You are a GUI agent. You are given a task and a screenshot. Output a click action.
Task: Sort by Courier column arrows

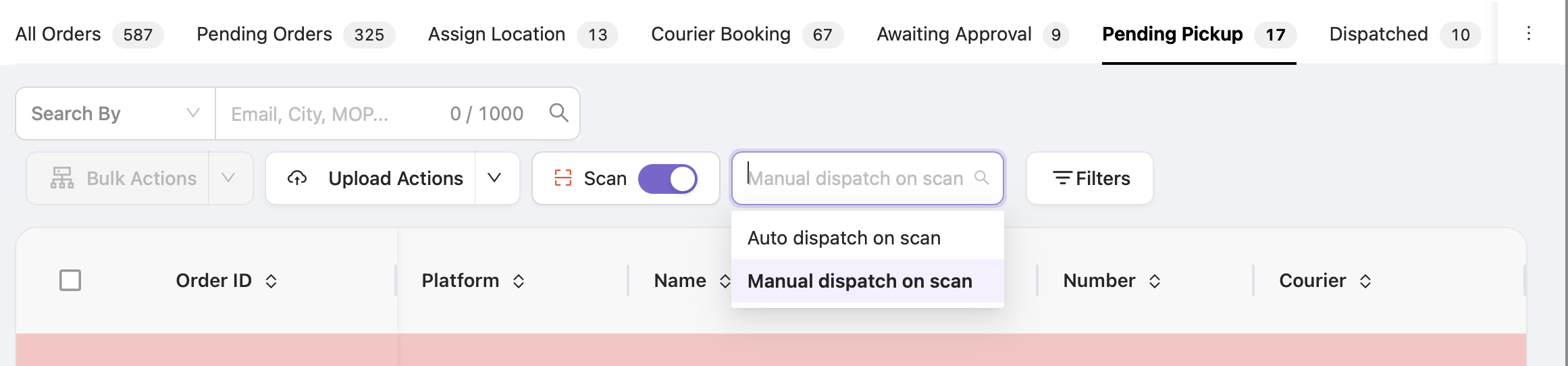pos(1365,281)
